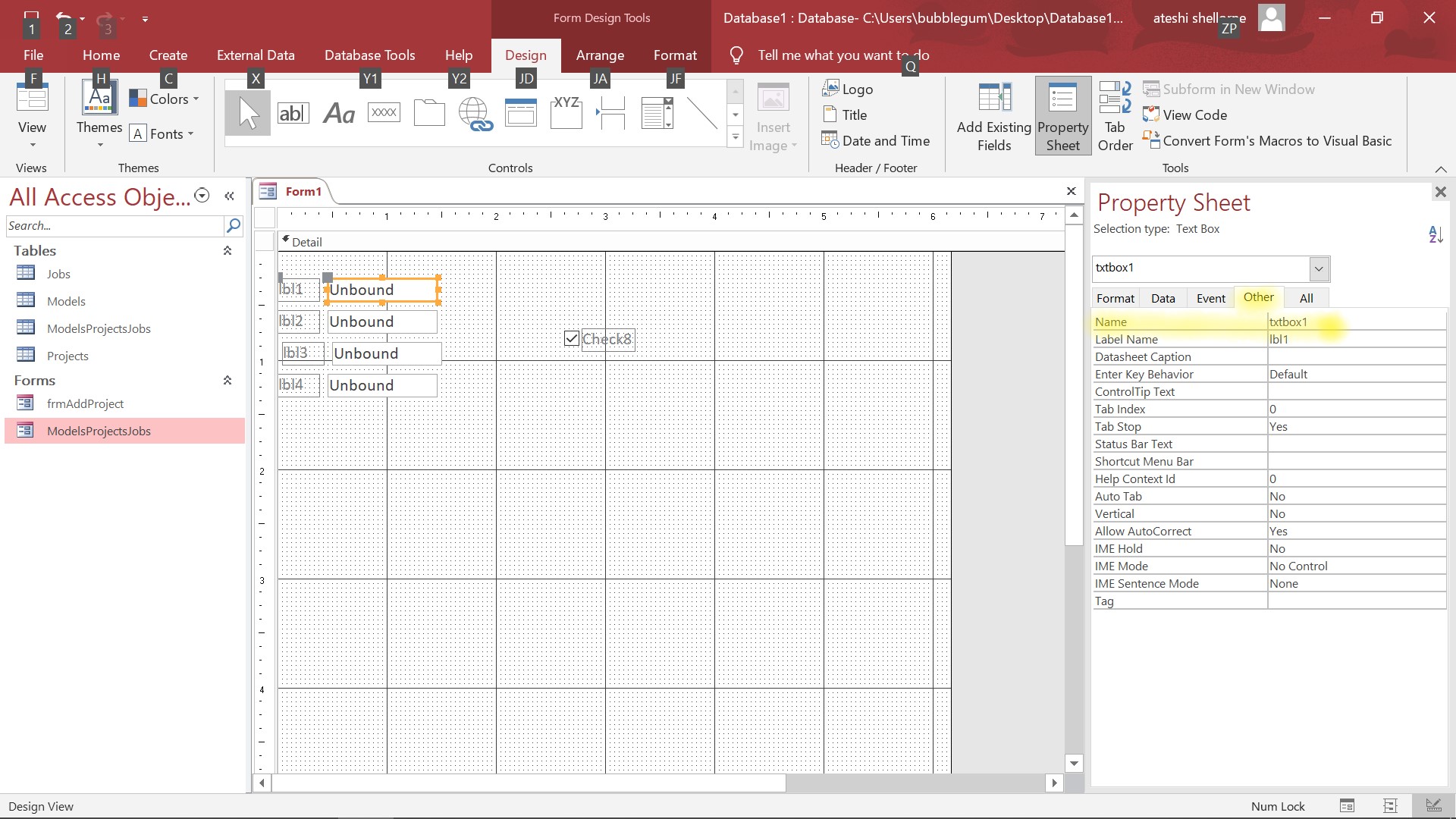Open the Date and Time tool
Viewport: 1456px width, 819px height.
click(877, 140)
